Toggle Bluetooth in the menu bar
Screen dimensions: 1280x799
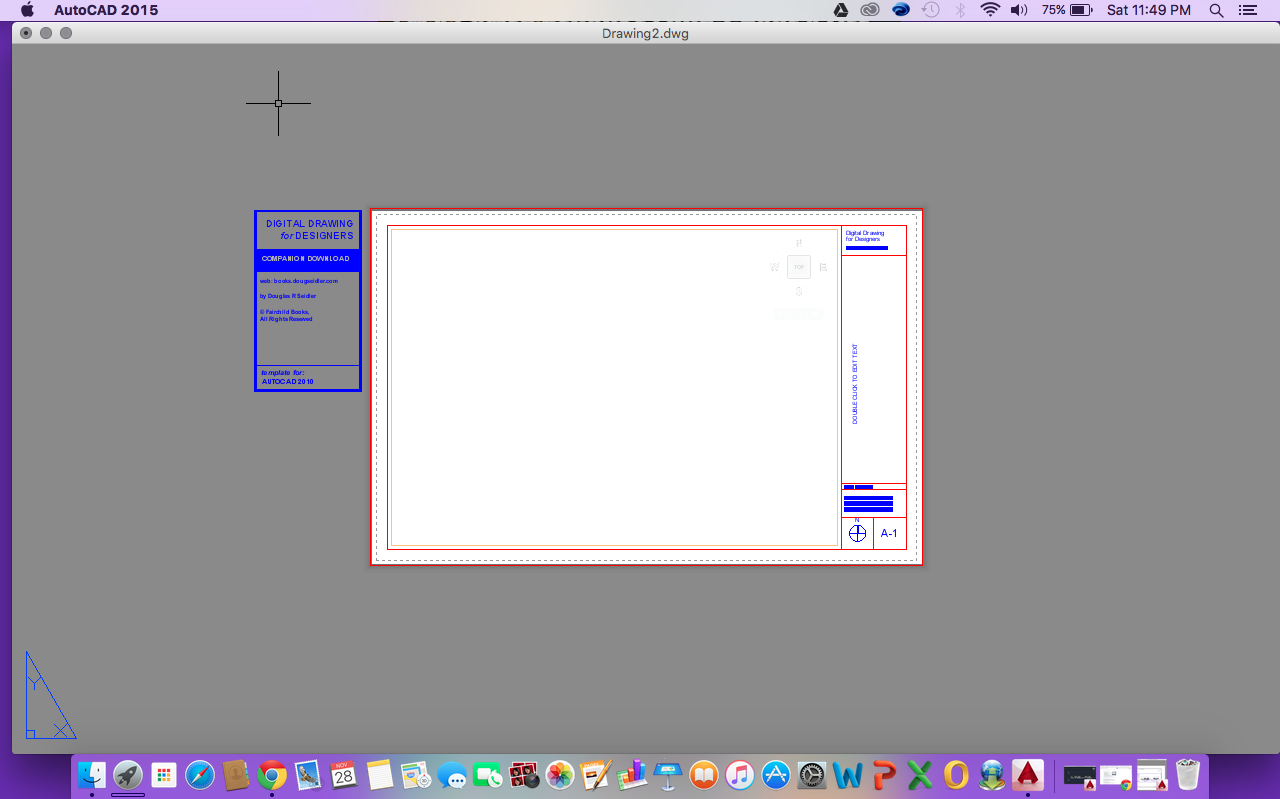(x=960, y=10)
